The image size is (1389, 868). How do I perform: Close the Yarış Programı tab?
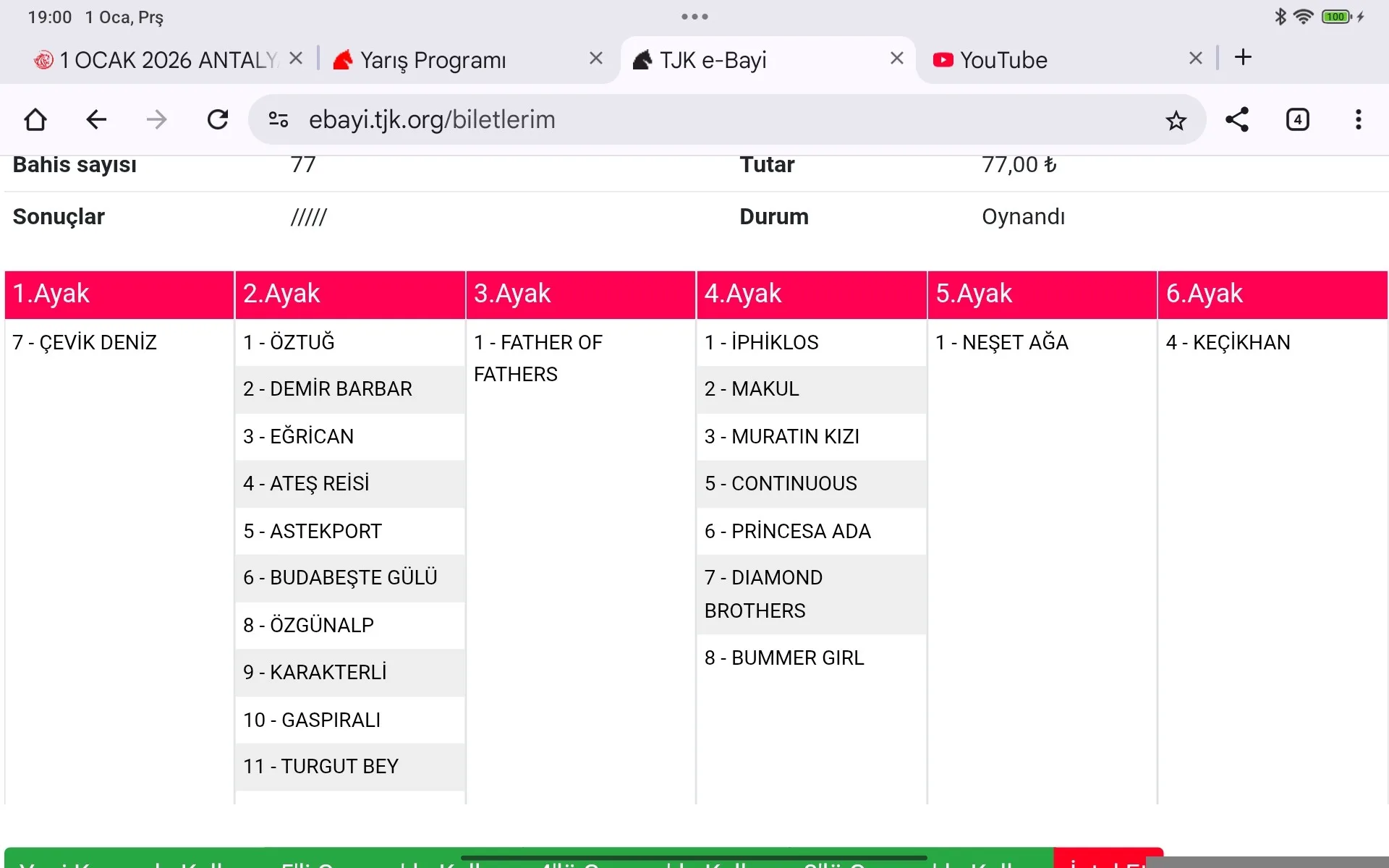point(595,59)
